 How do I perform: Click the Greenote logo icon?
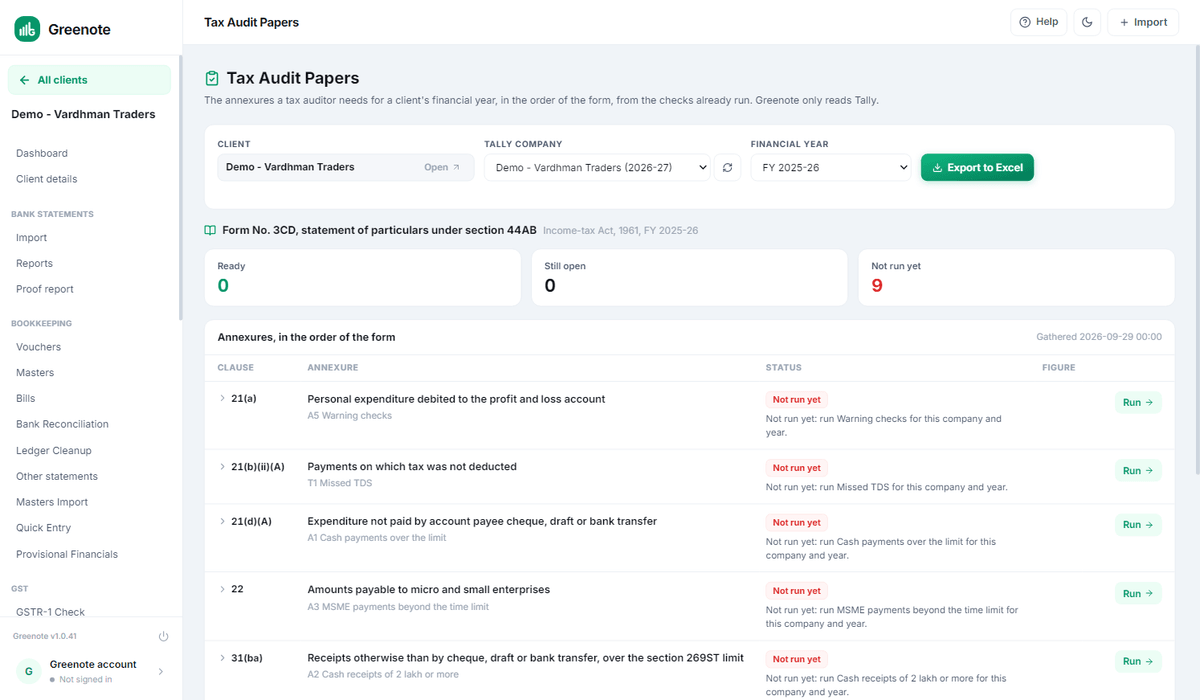[27, 29]
